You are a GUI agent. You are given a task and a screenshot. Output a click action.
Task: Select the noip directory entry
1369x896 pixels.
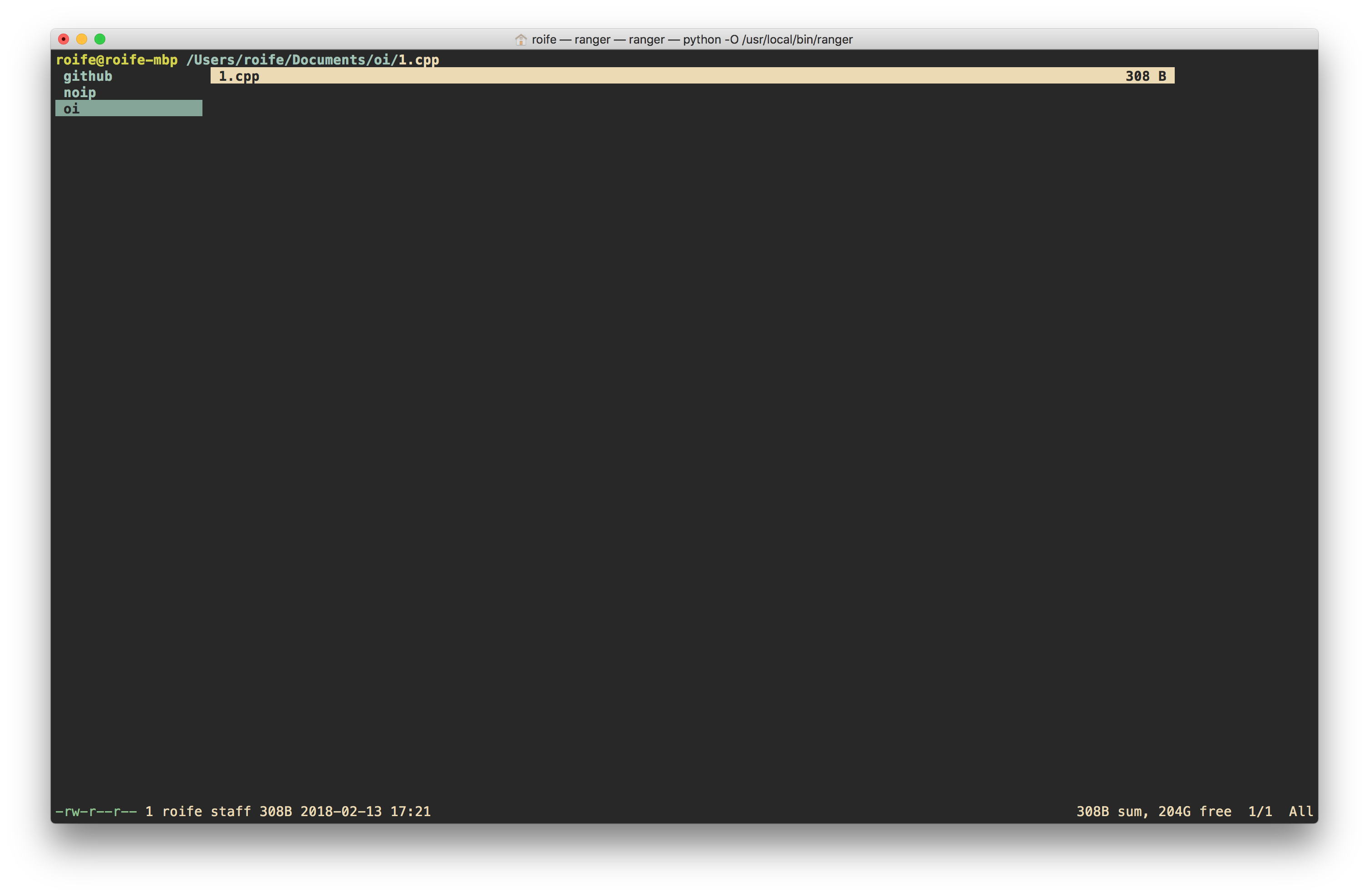pos(79,93)
